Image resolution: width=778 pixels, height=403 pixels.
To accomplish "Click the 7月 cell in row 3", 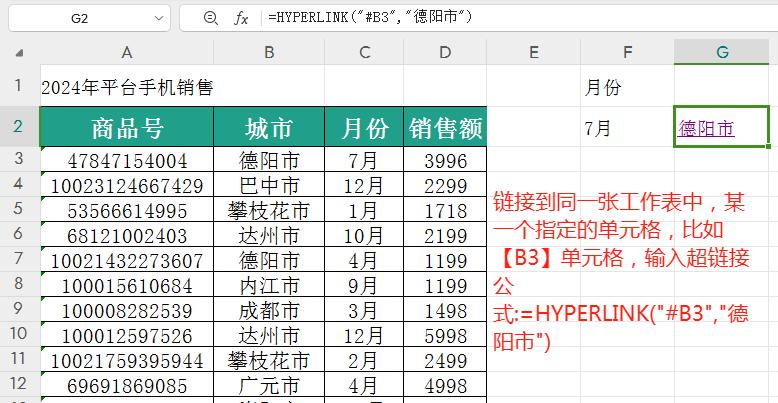I will click(364, 160).
